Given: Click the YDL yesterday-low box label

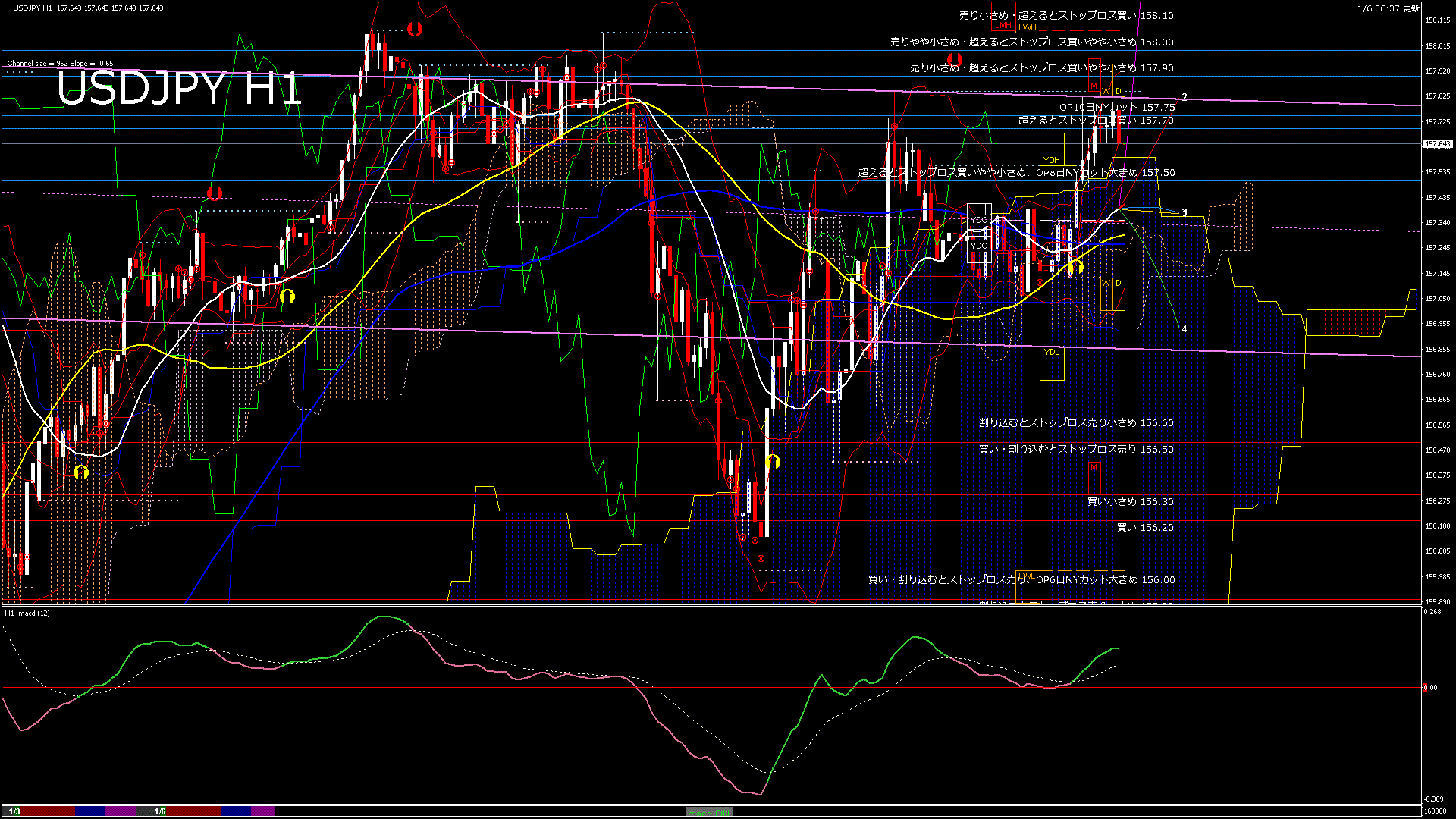Looking at the screenshot, I should pyautogui.click(x=1051, y=352).
